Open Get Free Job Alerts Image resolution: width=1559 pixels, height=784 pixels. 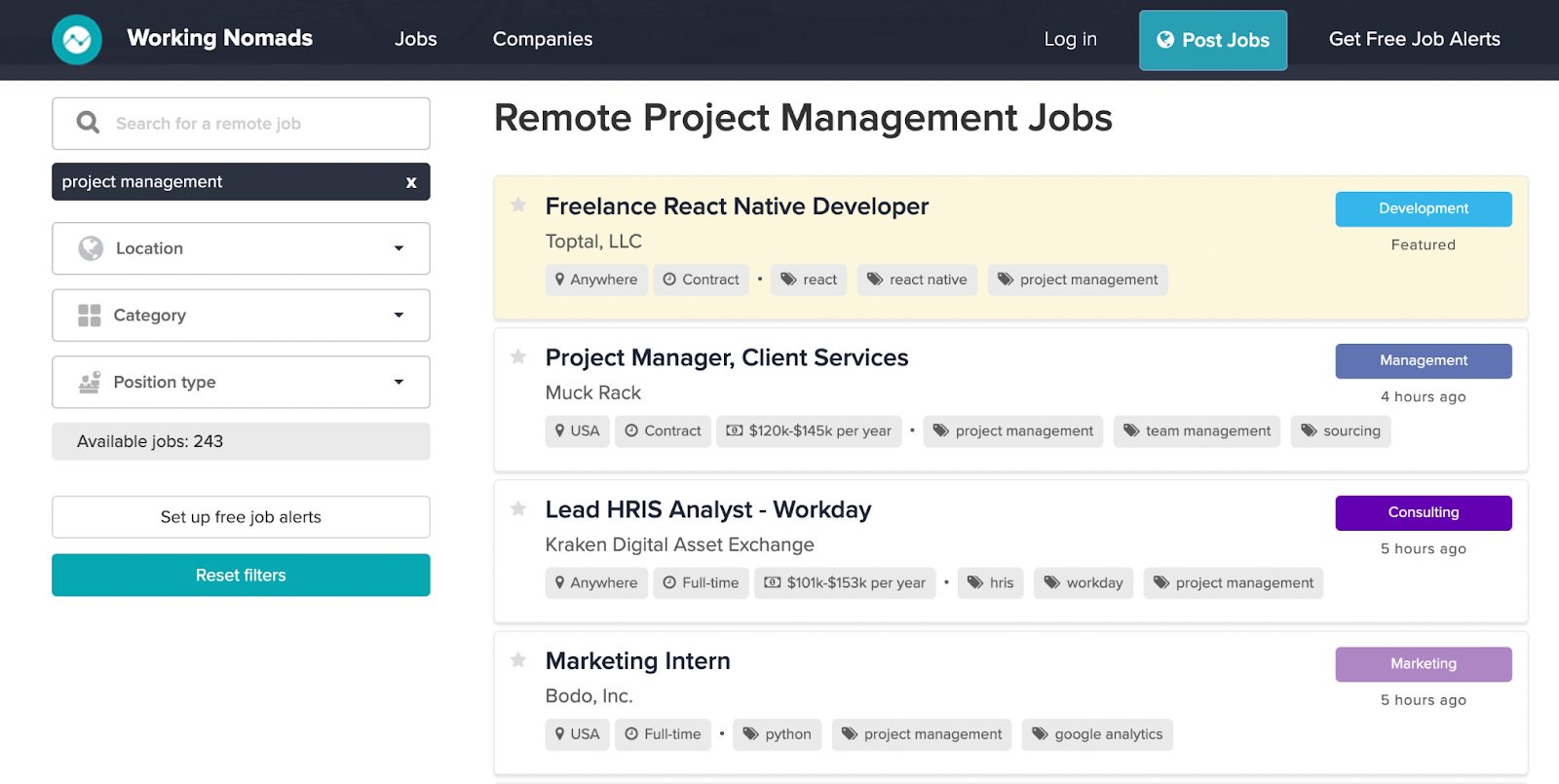point(1415,39)
